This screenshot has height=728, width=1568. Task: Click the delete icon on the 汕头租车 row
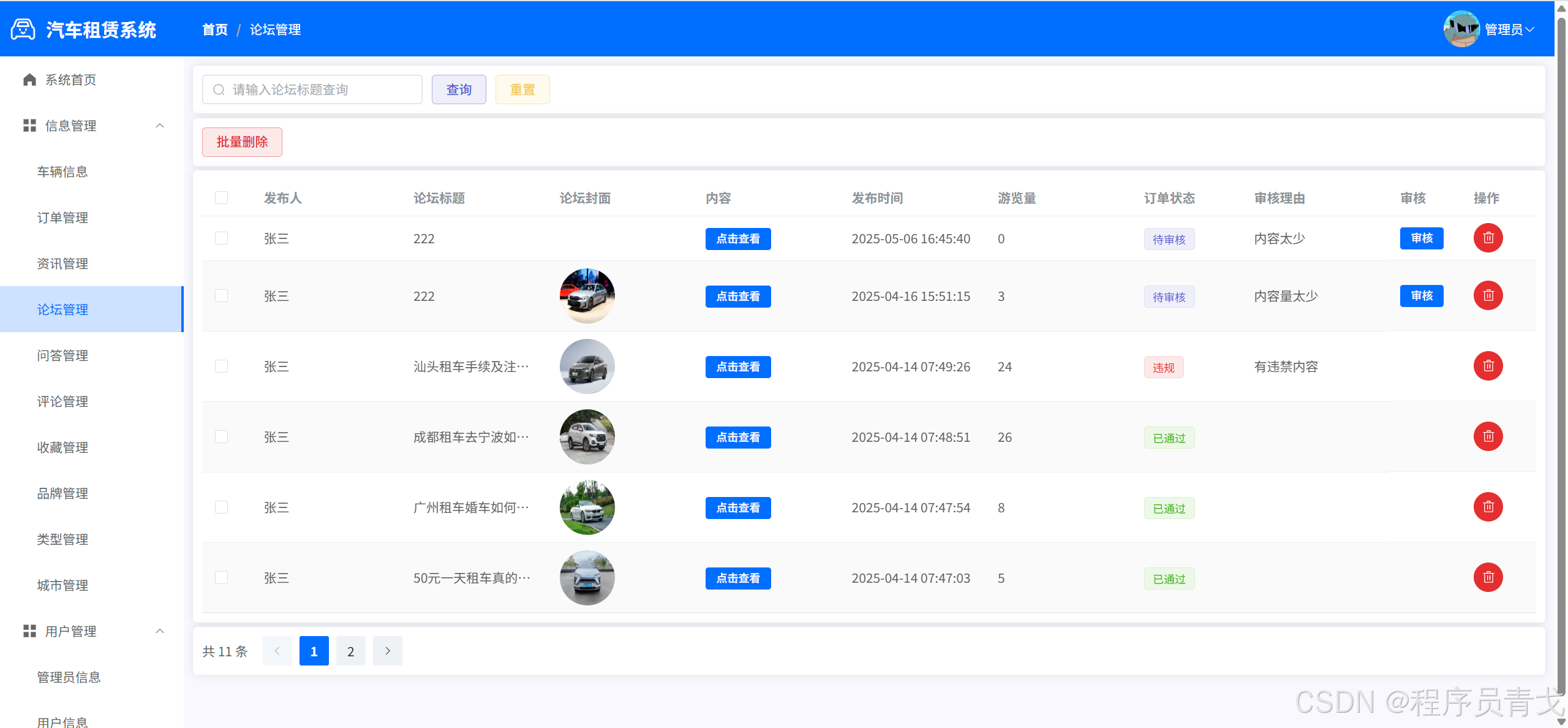click(1488, 366)
